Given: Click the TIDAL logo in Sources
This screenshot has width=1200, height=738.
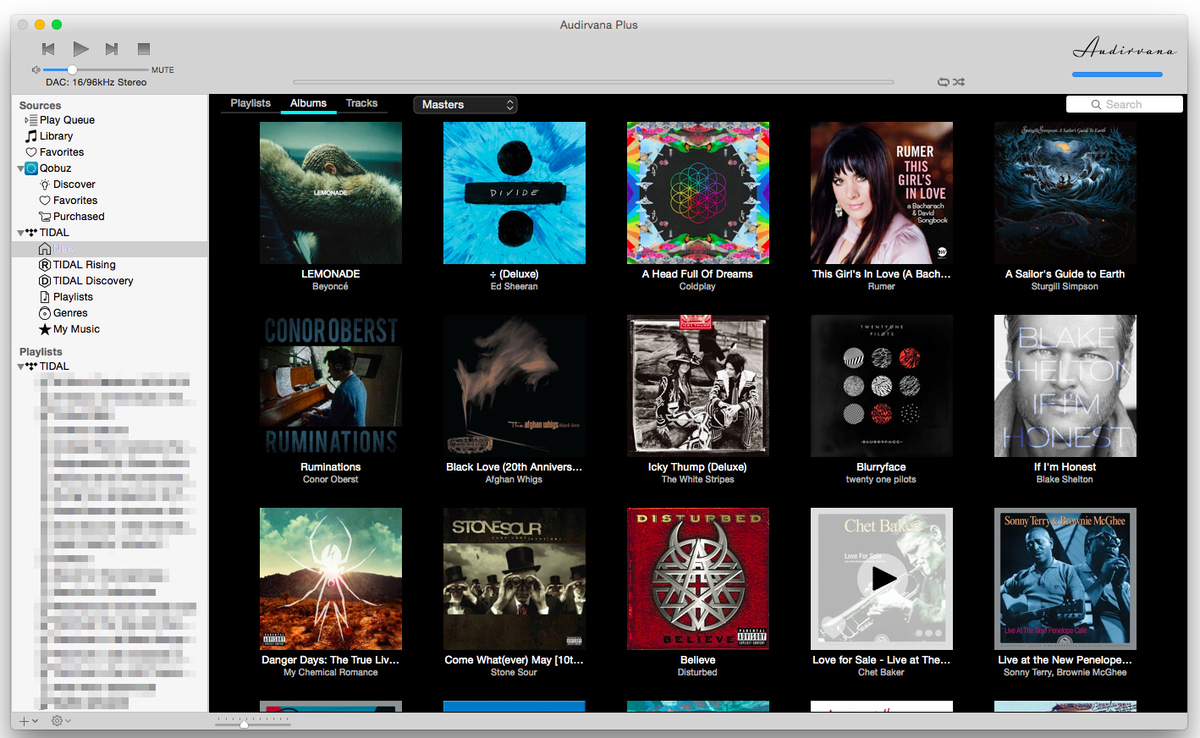Looking at the screenshot, I should [31, 232].
